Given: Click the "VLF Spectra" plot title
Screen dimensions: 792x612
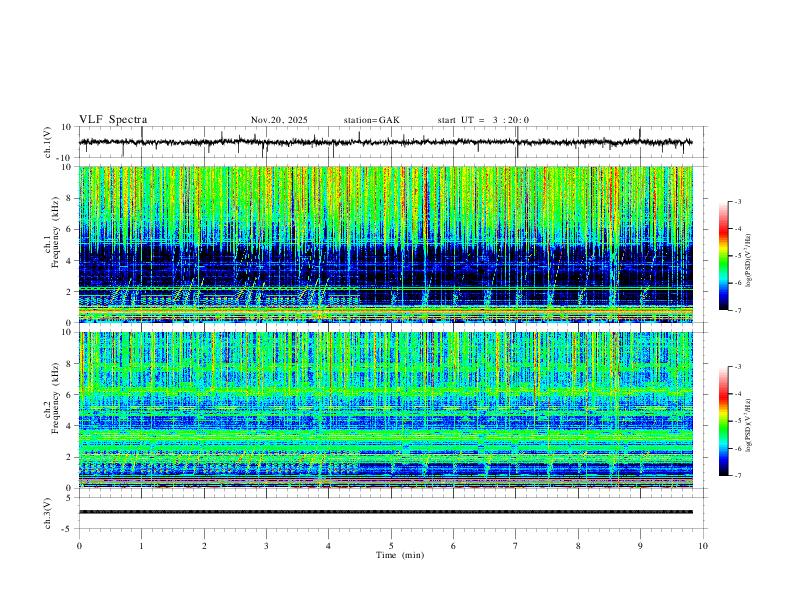Looking at the screenshot, I should (113, 120).
